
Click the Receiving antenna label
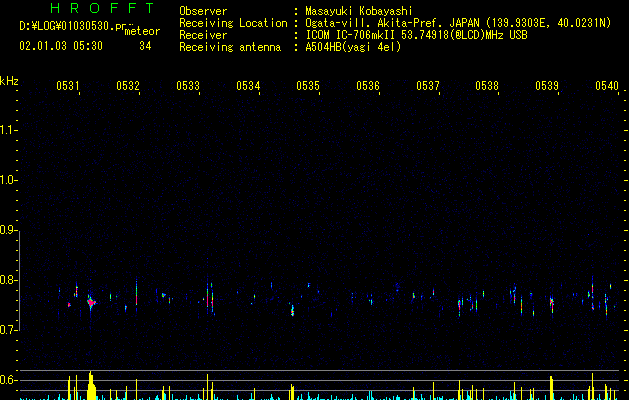coord(230,47)
